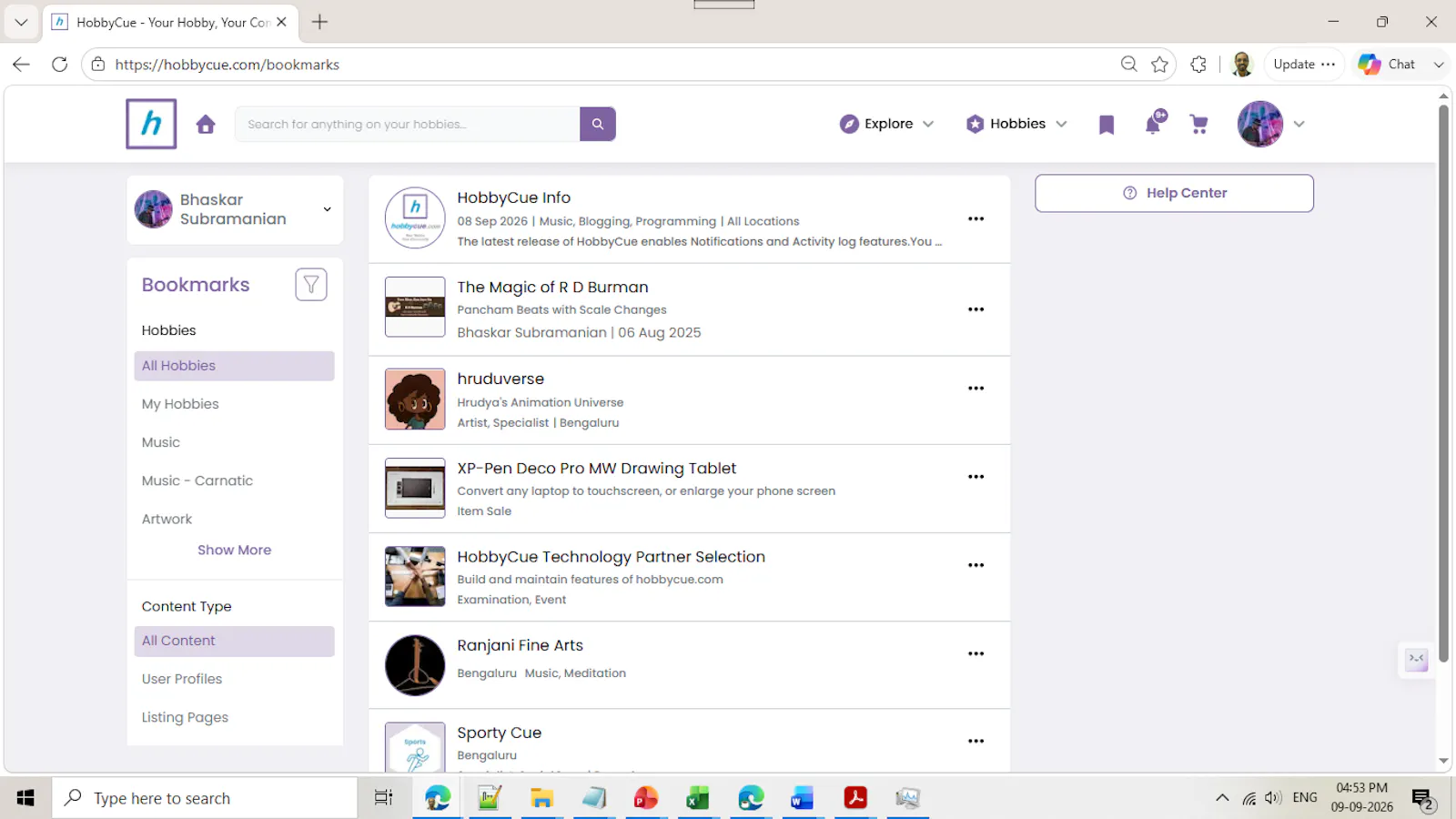
Task: Open three-dot menu for hruduverse
Action: tap(976, 388)
